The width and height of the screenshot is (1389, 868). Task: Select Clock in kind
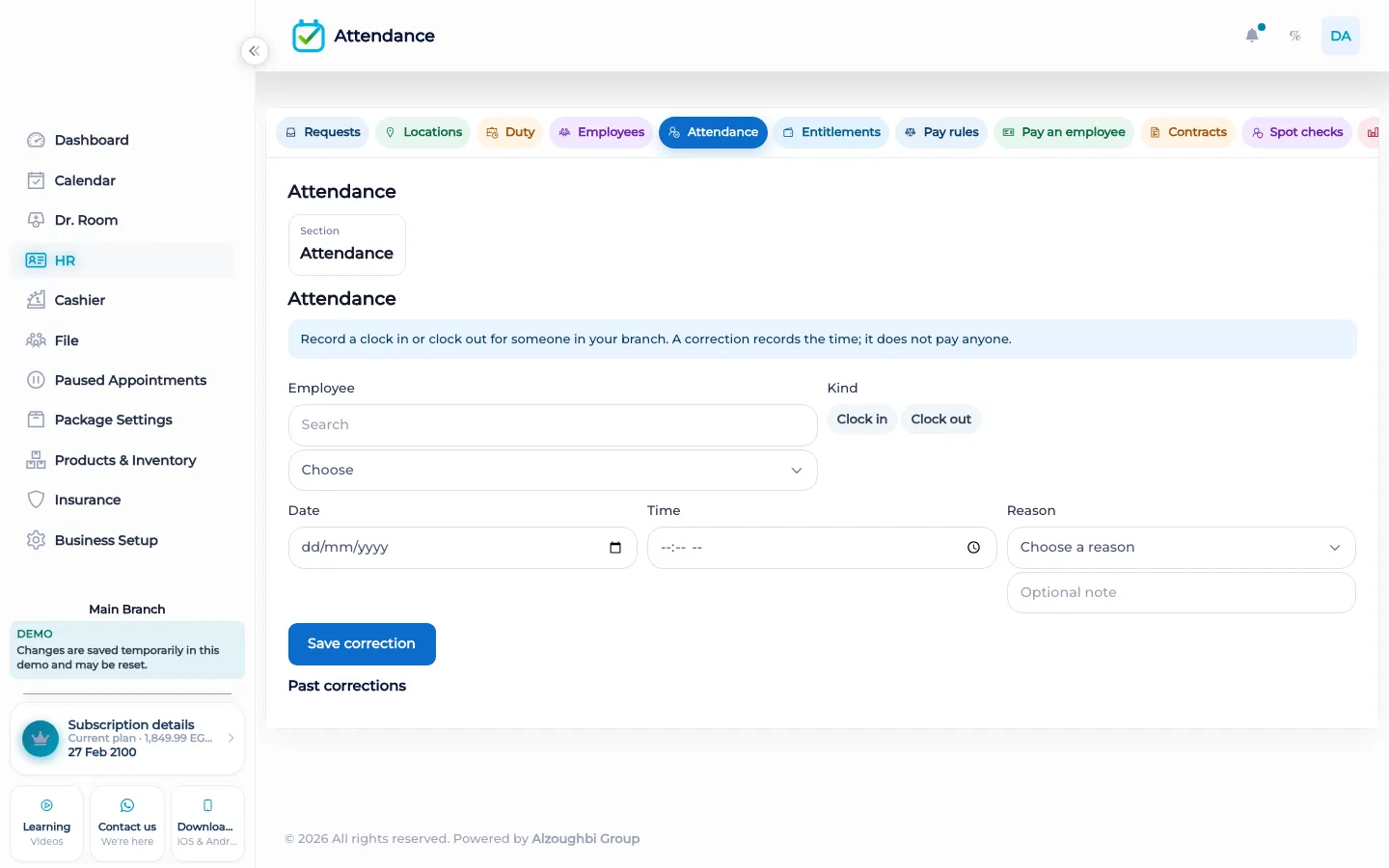pyautogui.click(x=862, y=420)
